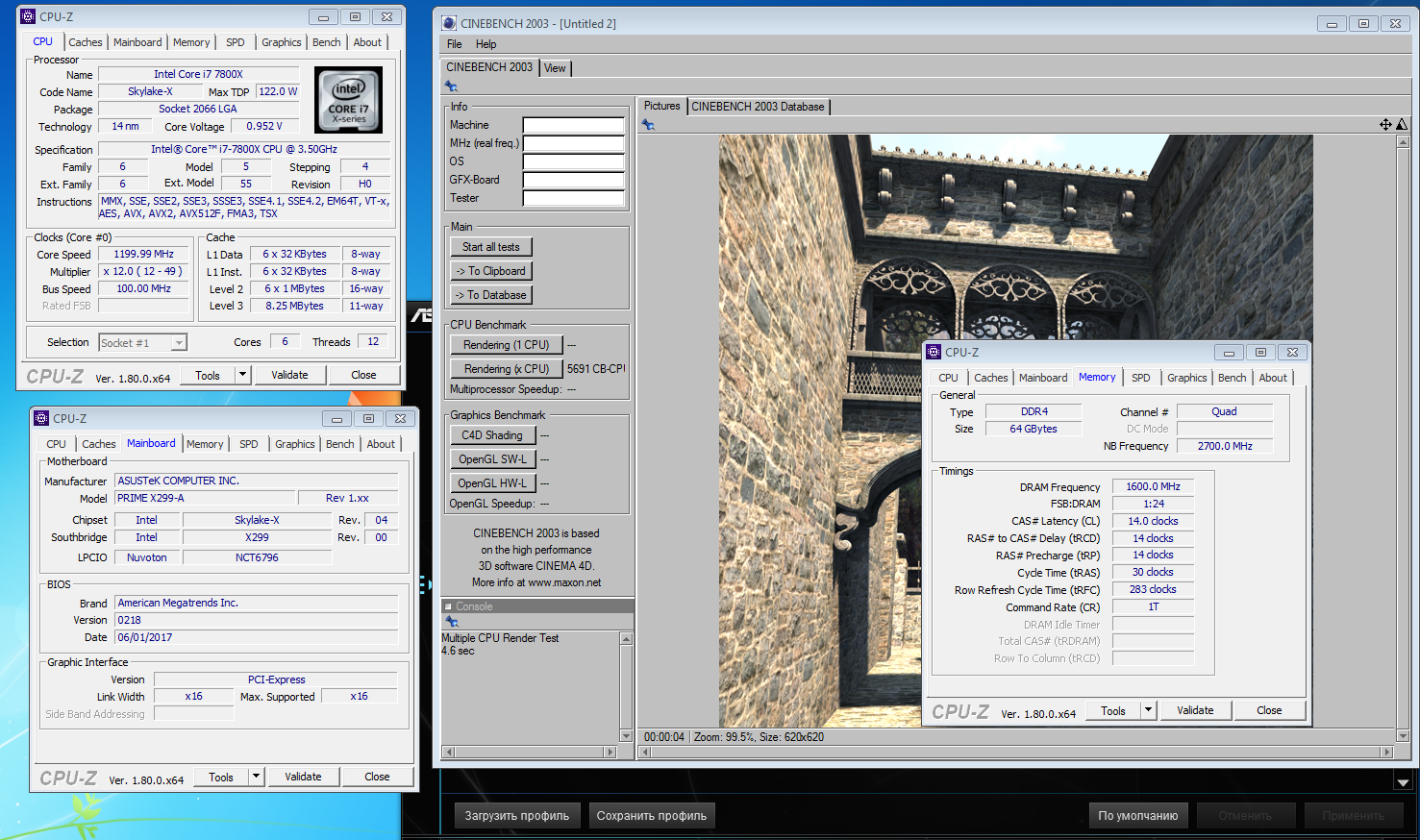Click Close in the CPU-Z Mainboard window
1420x840 pixels.
click(377, 777)
